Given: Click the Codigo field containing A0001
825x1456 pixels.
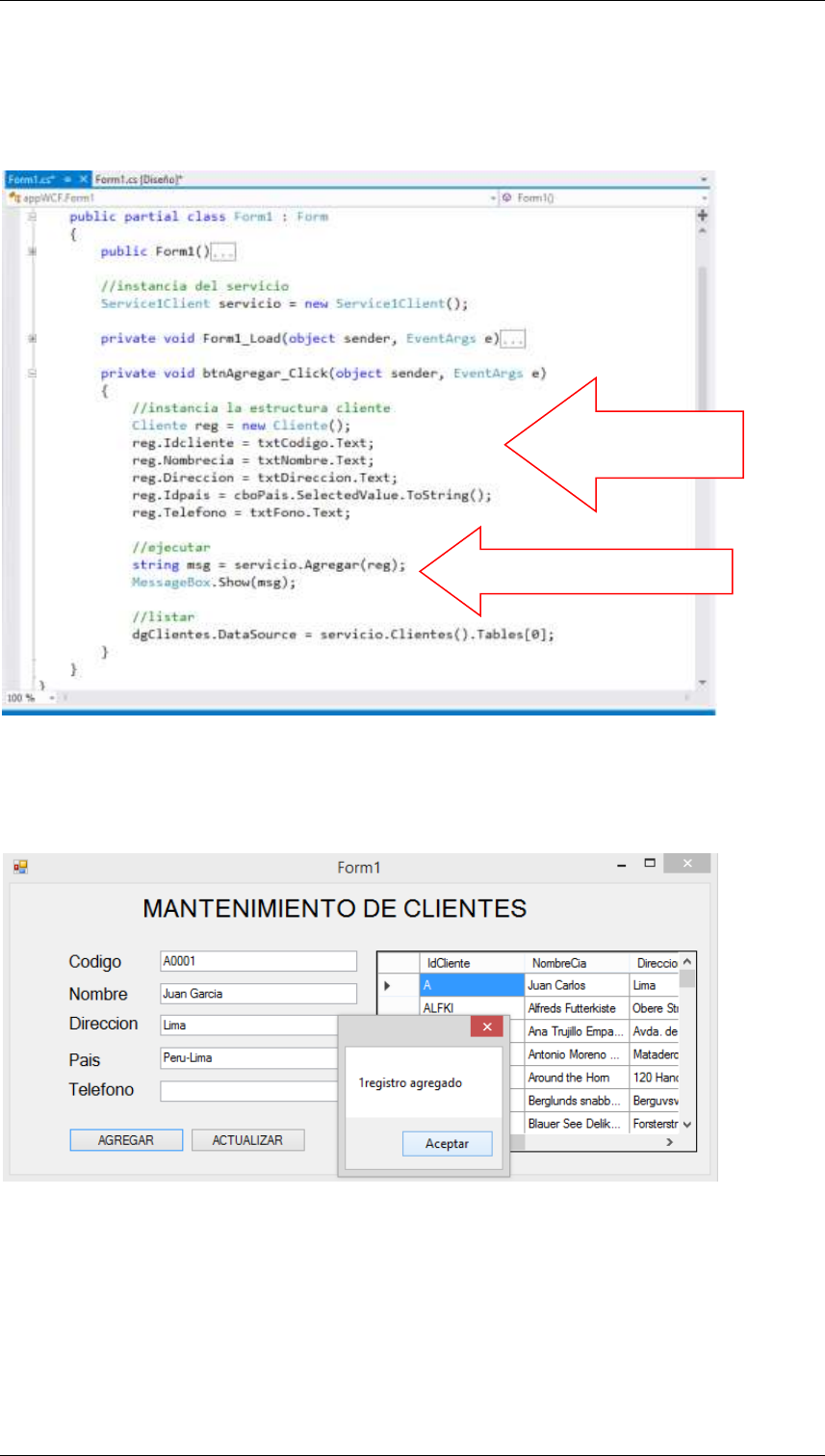Looking at the screenshot, I should tap(258, 961).
